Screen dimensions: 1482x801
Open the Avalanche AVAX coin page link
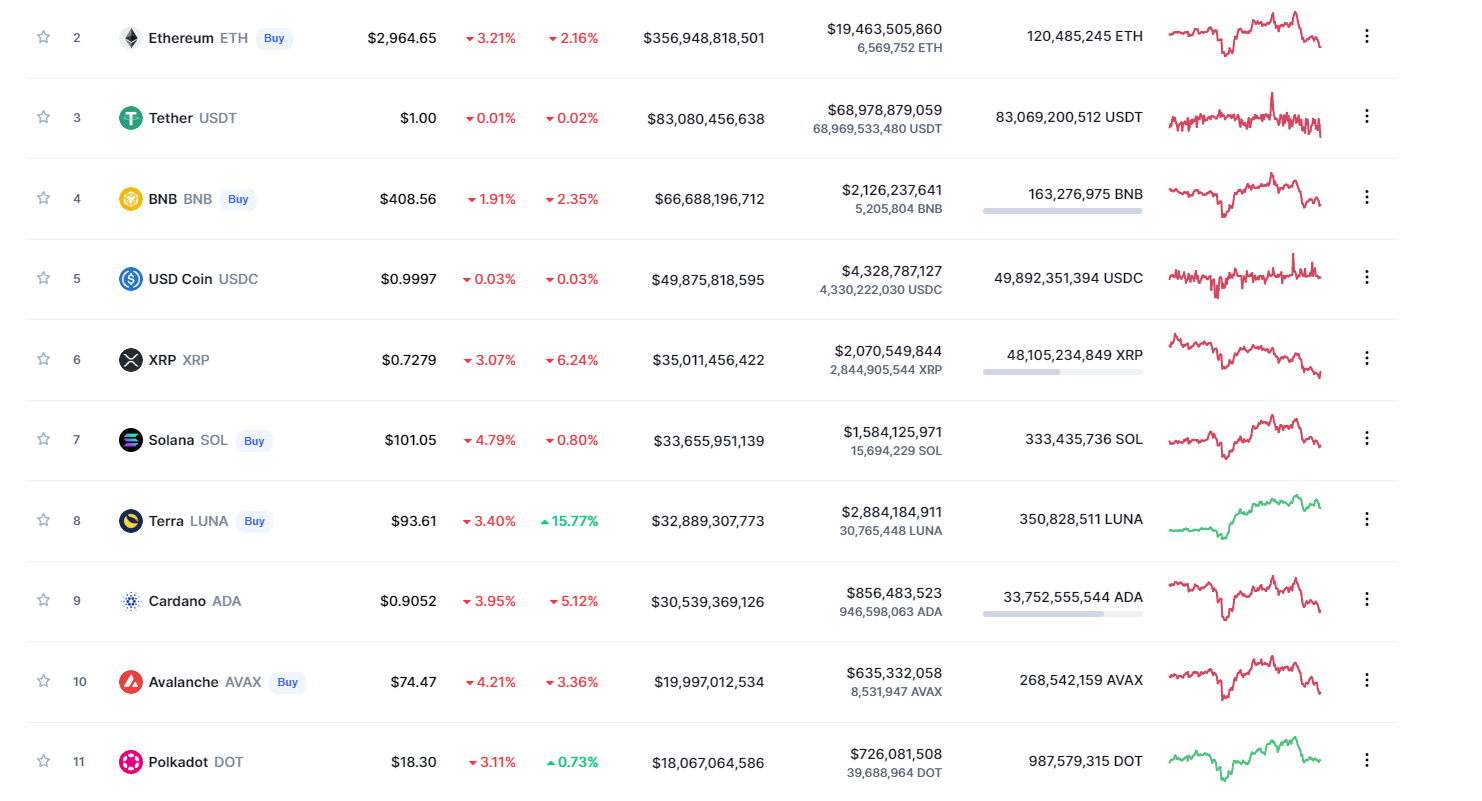[204, 682]
